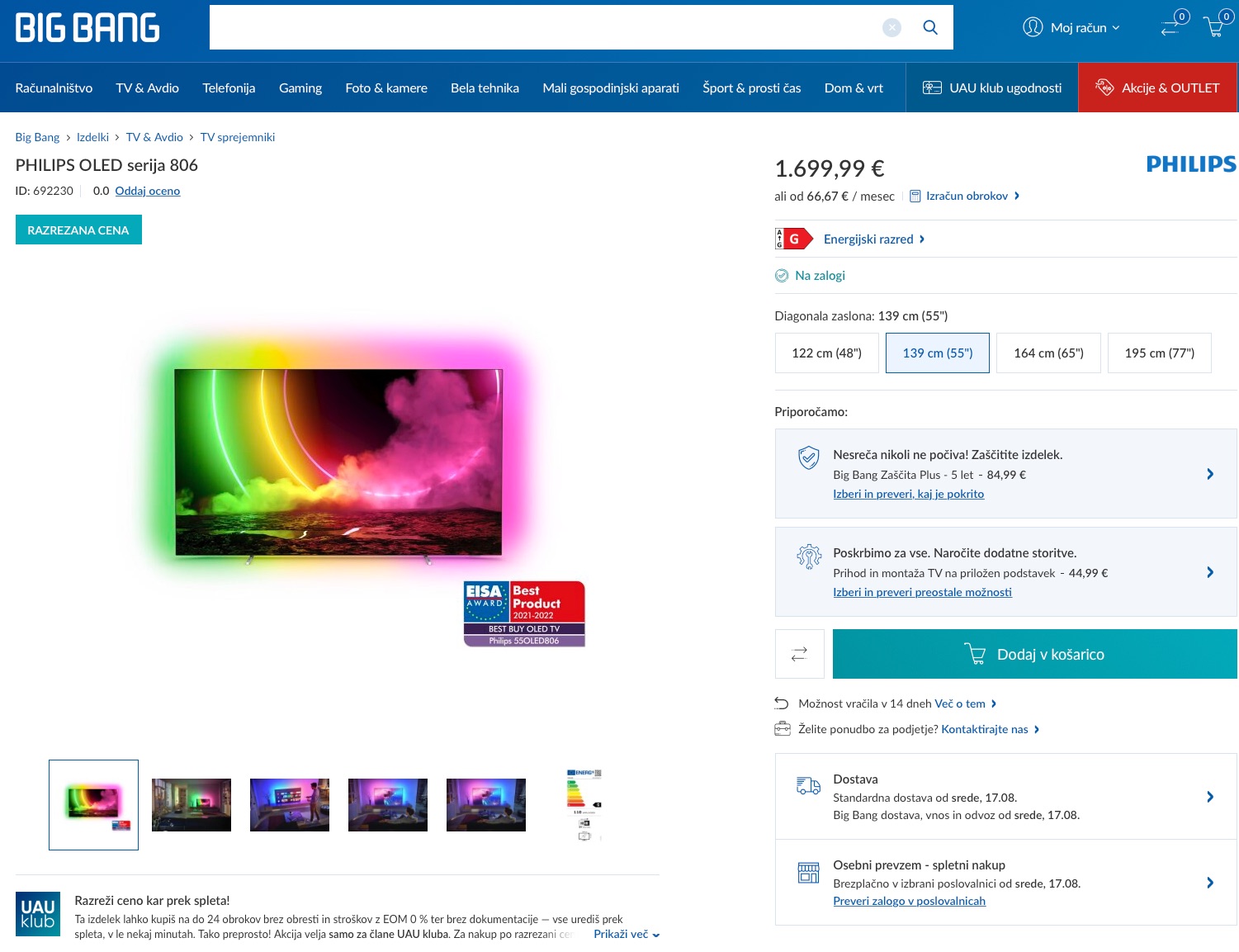Select the third thumbnail, person standing by TV
1239x952 pixels.
click(x=290, y=805)
